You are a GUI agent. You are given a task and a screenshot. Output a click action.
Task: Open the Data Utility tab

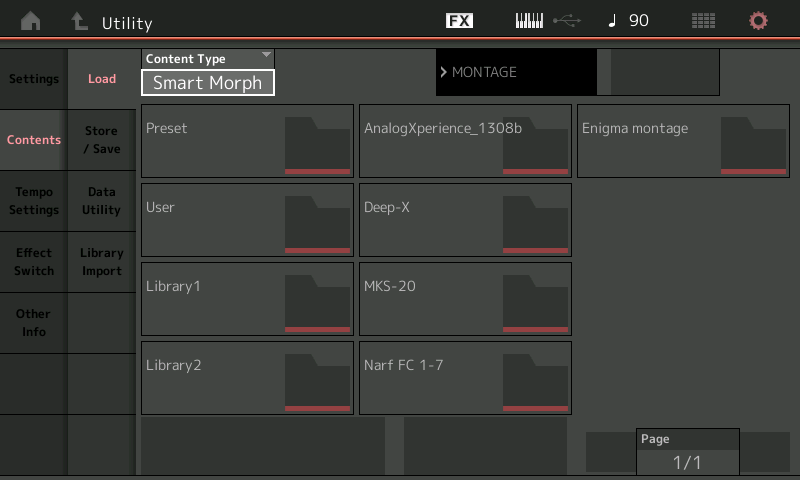coord(102,201)
